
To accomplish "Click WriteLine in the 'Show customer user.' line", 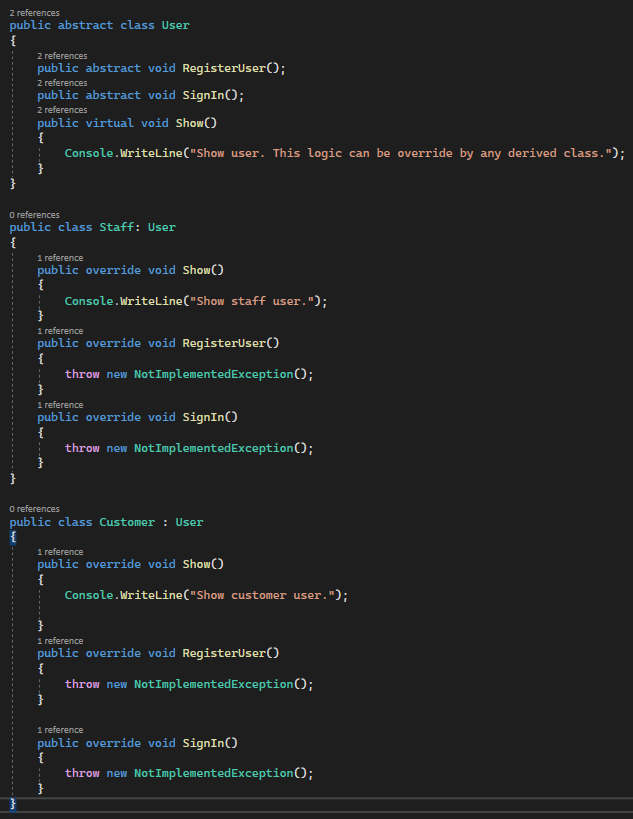I will 151,595.
